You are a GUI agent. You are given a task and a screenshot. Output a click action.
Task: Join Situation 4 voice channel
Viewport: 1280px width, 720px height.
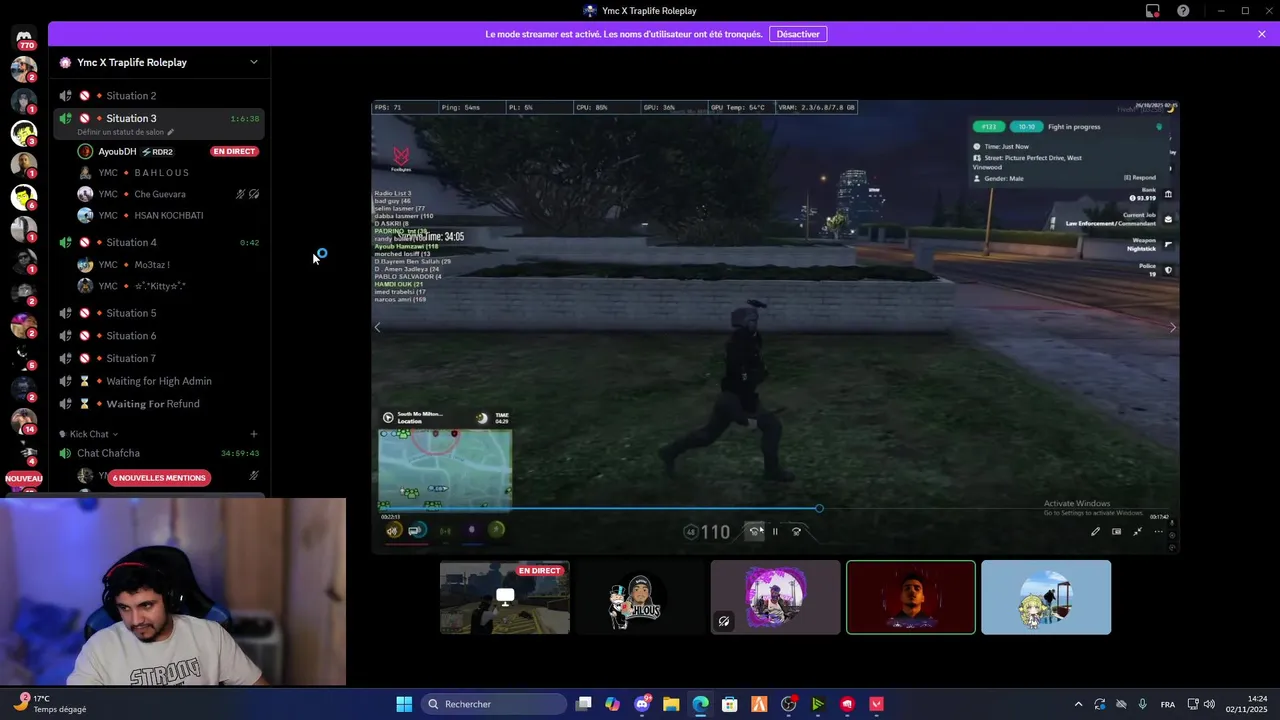pyautogui.click(x=160, y=242)
